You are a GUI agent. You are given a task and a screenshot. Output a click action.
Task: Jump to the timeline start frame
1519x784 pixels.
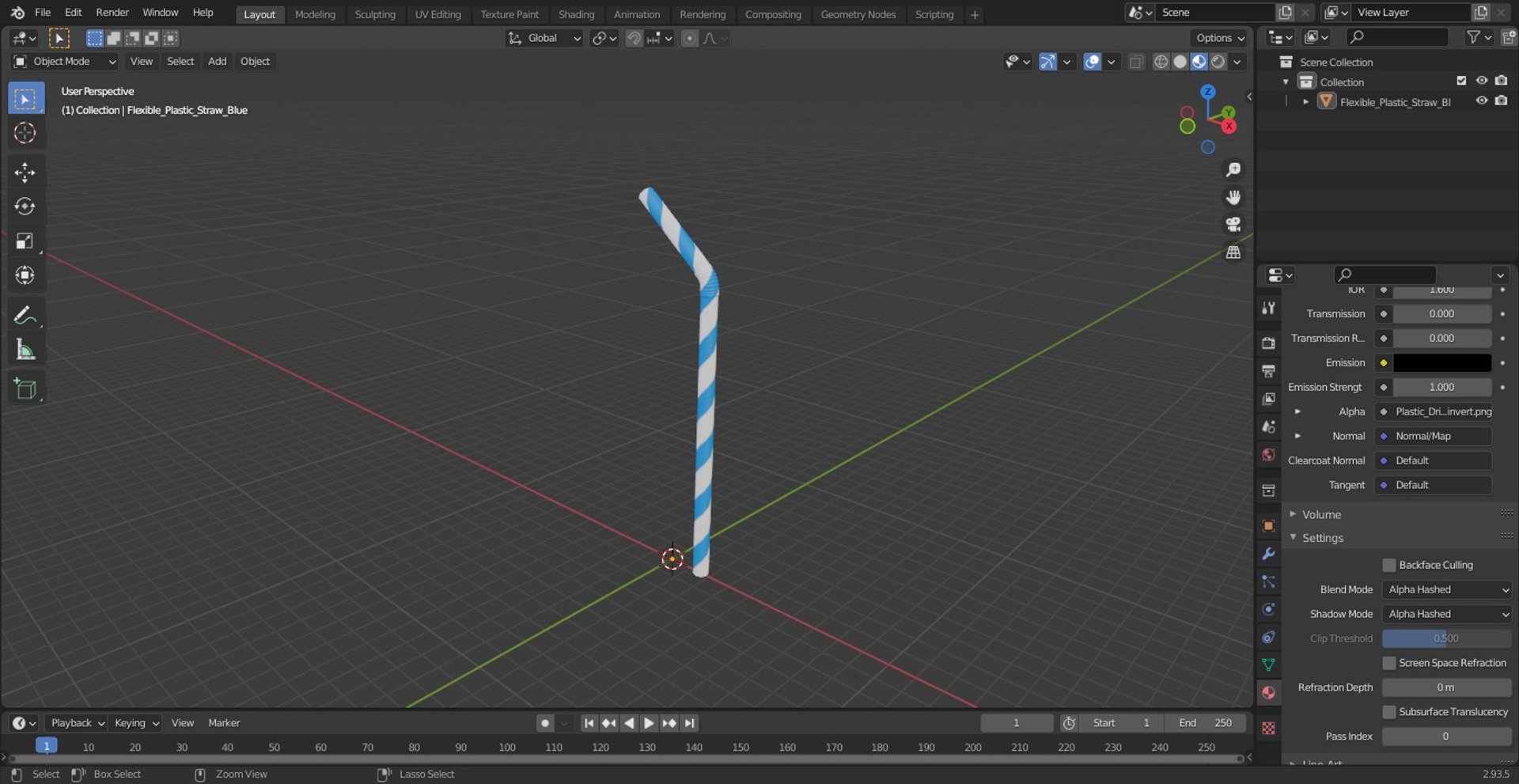click(589, 723)
